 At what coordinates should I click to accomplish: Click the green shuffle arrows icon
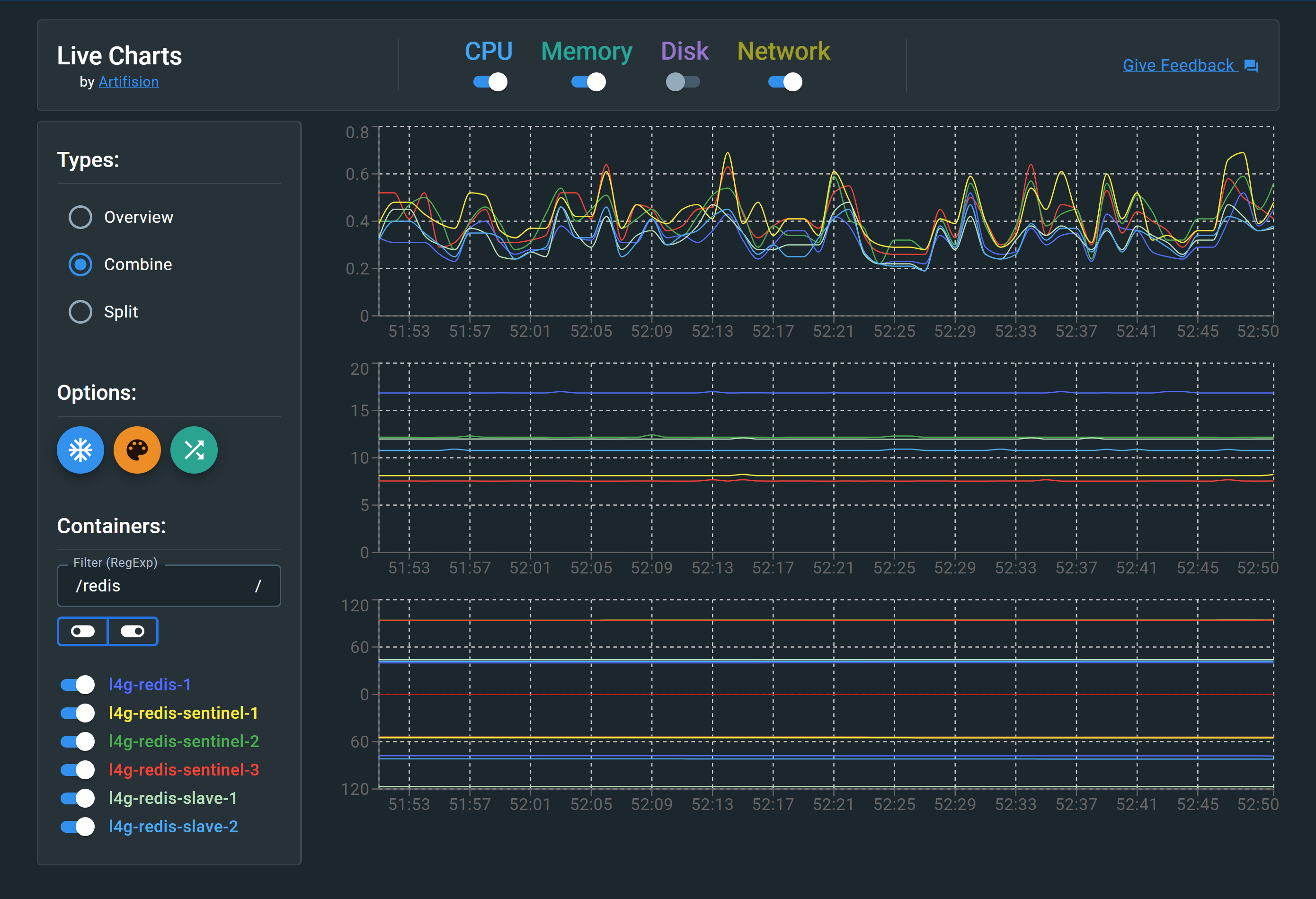(194, 450)
